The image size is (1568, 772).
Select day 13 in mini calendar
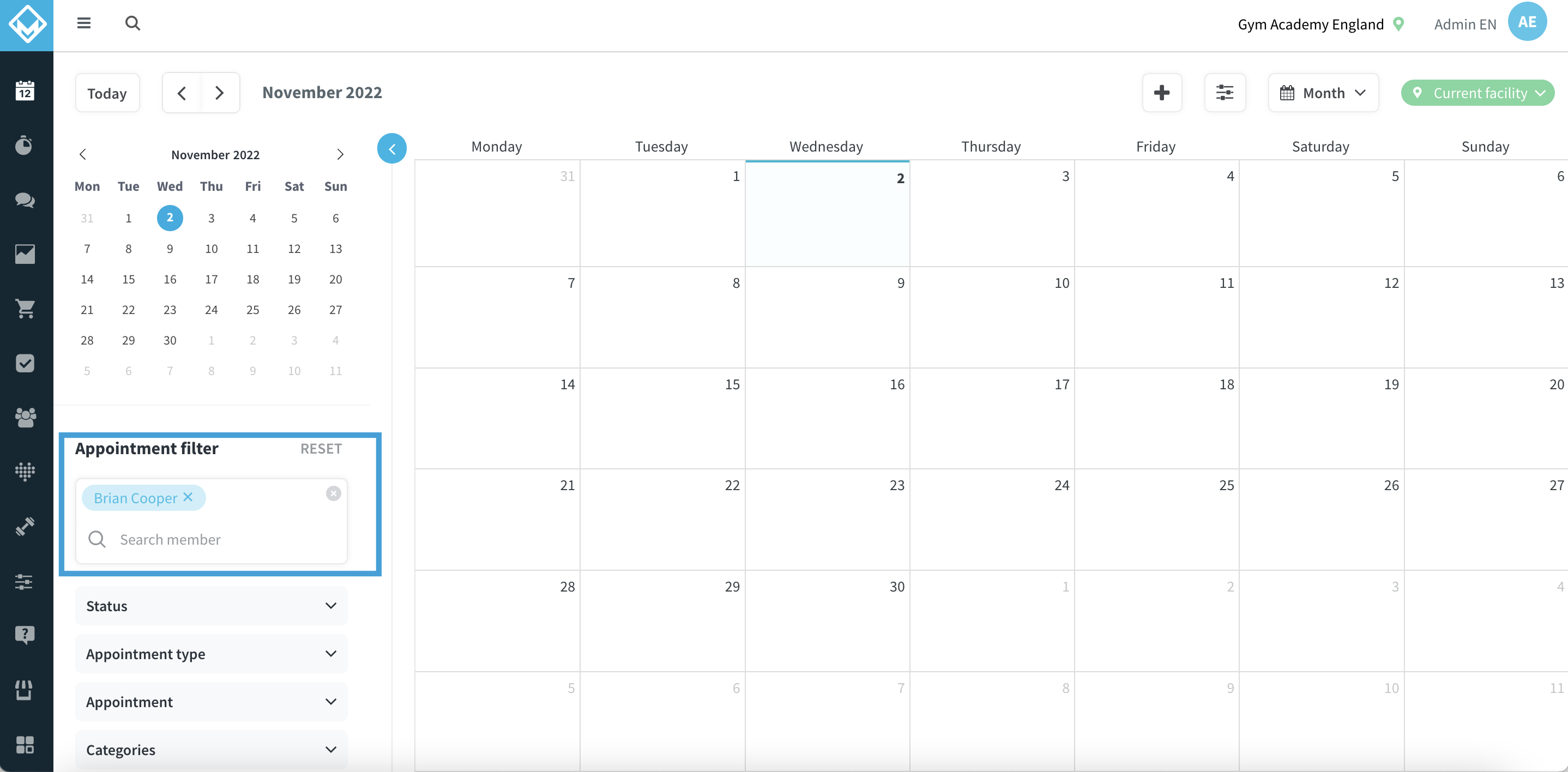(335, 249)
